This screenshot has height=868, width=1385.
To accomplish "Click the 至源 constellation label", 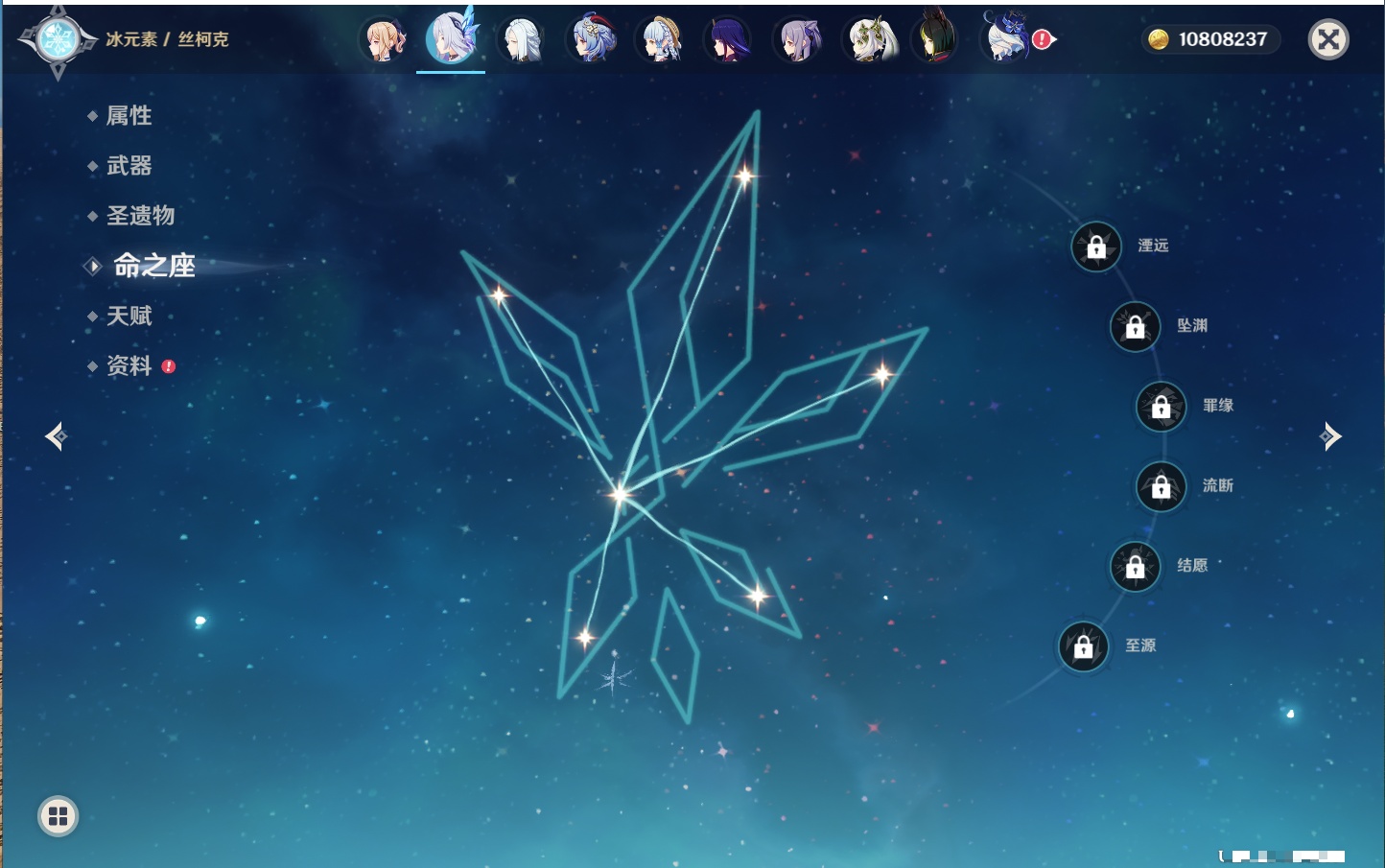I will point(1140,645).
